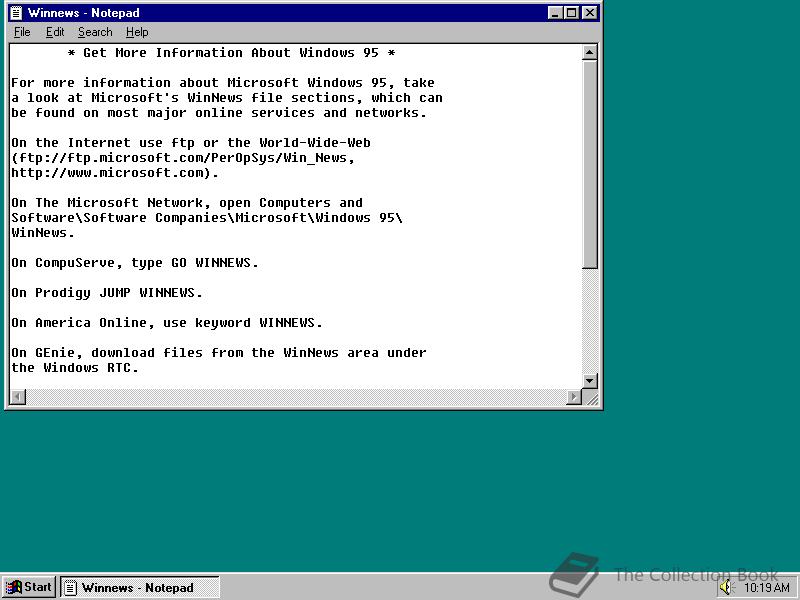This screenshot has width=800, height=600.
Task: Click the vertical scrollbar down arrow
Action: tap(589, 381)
